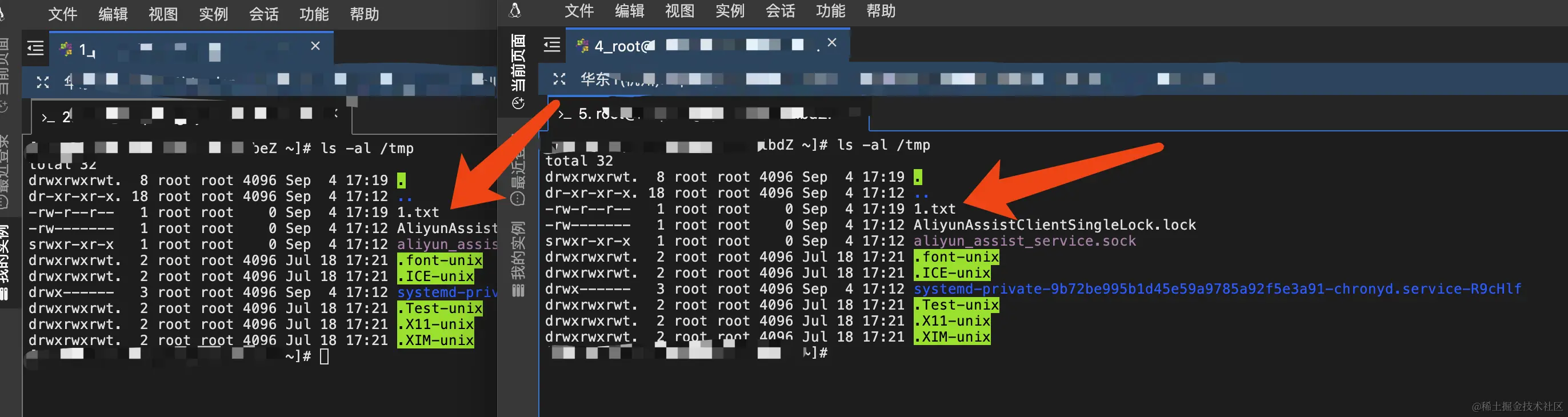Image resolution: width=1568 pixels, height=417 pixels.
Task: Open 我的实例 sidebar section
Action: click(518, 250)
